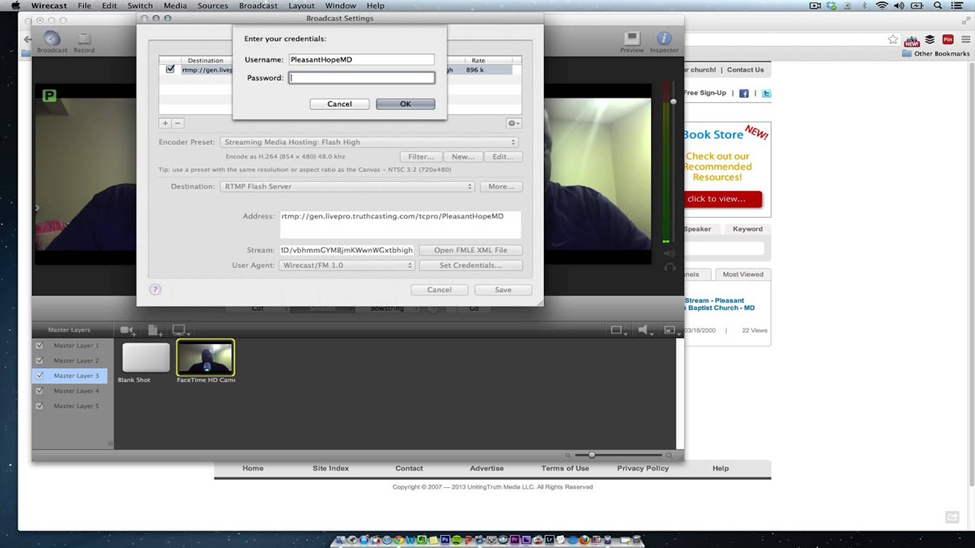
Task: Adjust the master volume slider knob
Action: click(x=673, y=101)
